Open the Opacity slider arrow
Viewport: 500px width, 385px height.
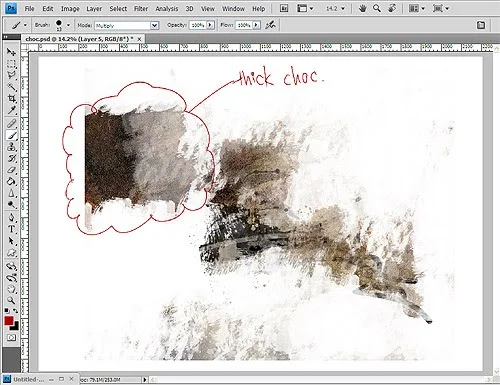(210, 25)
